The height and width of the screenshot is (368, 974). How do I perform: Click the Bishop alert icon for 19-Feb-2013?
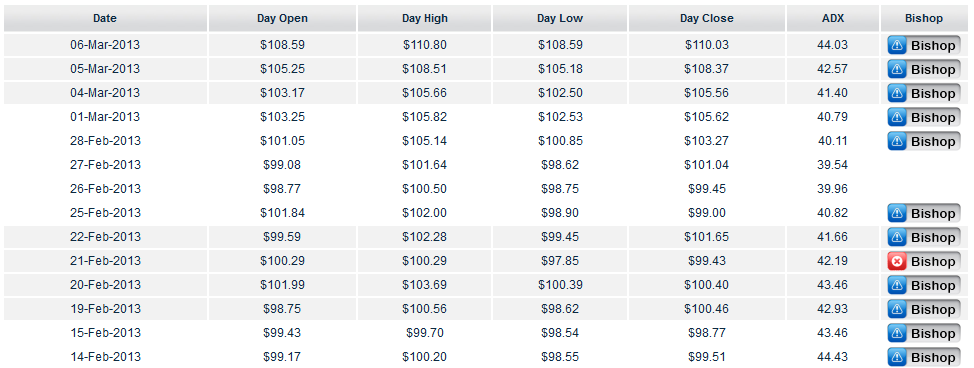(x=897, y=310)
